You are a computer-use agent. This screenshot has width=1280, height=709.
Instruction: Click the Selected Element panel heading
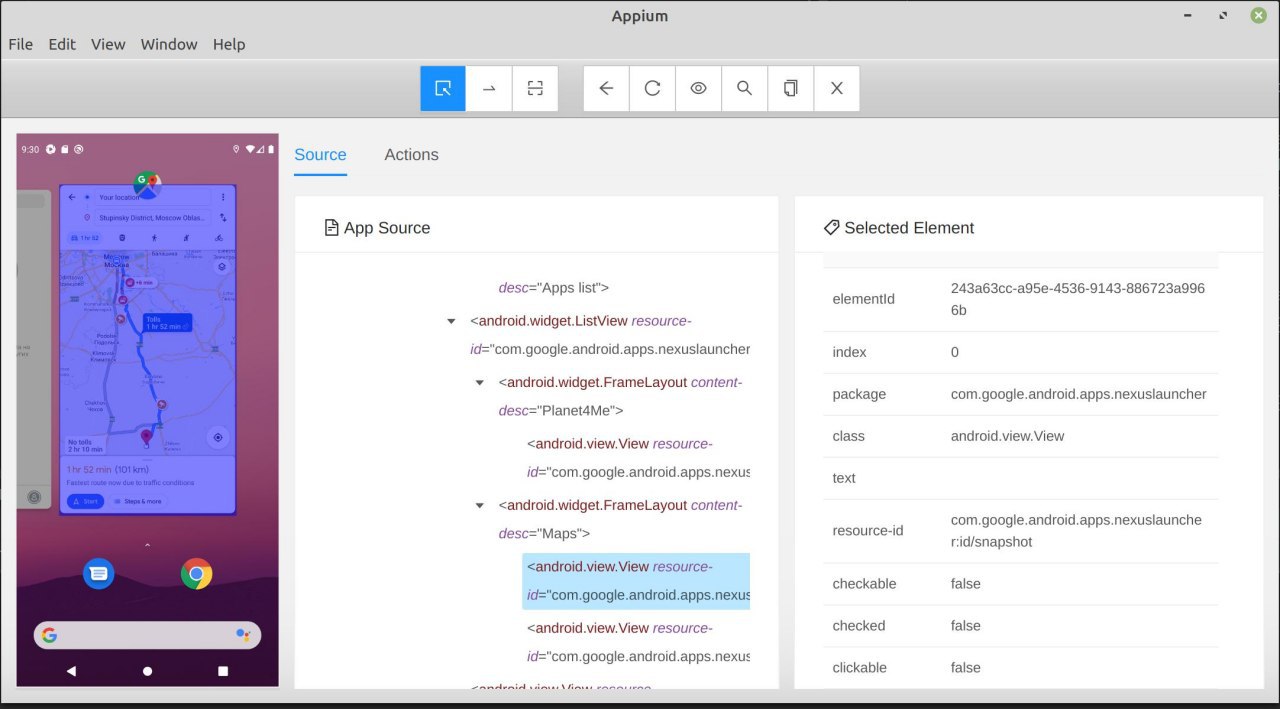[898, 228]
